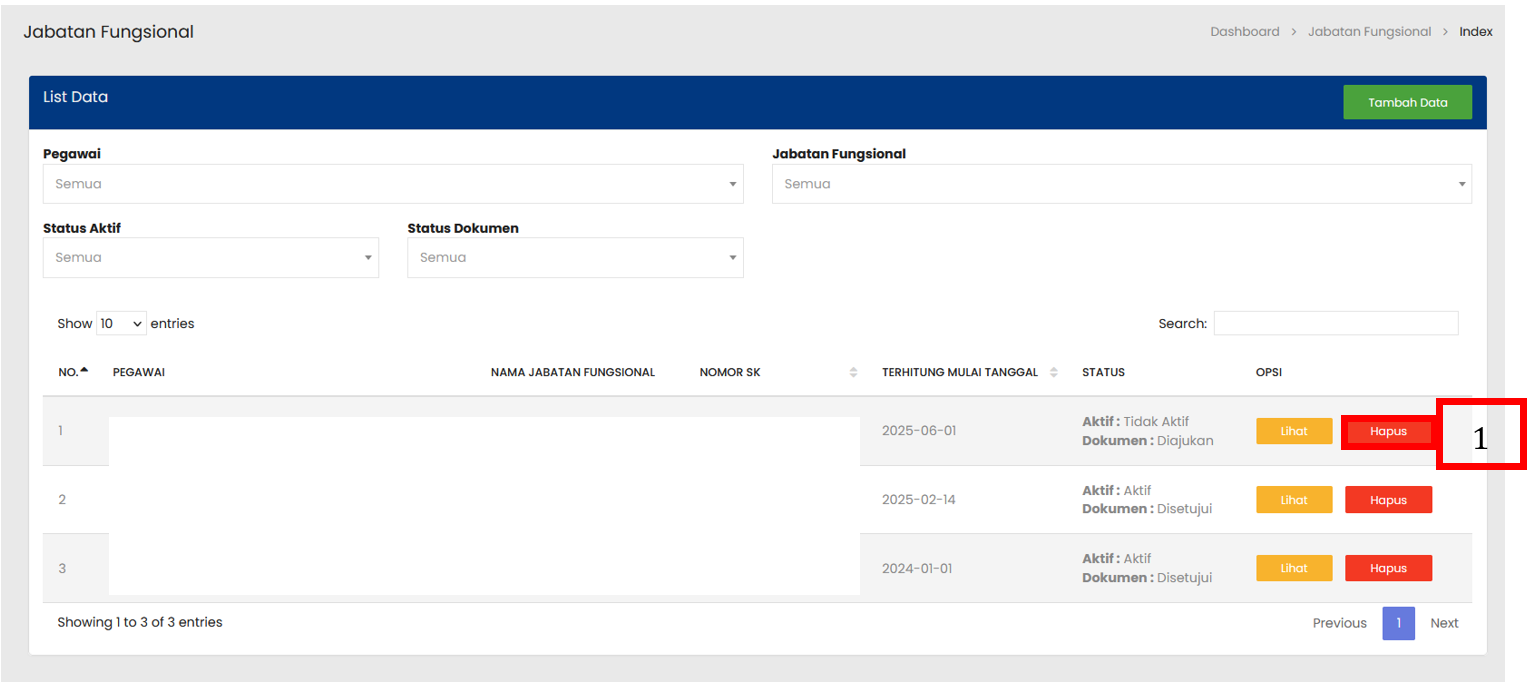This screenshot has height=690, width=1532.
Task: Click the green Tambah Data button
Action: point(1407,102)
